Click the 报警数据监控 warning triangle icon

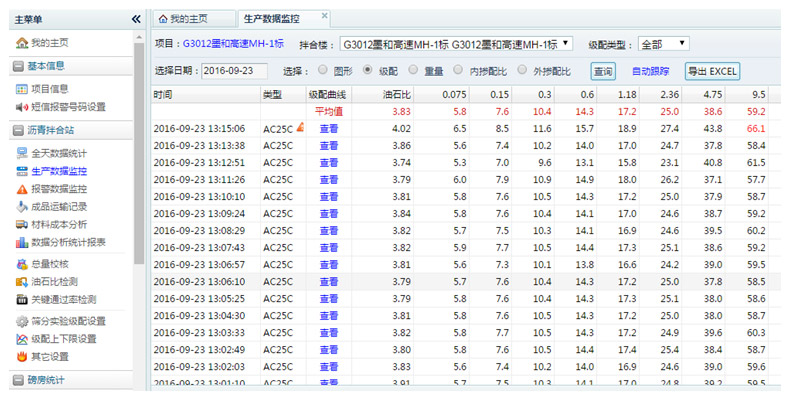click(22, 189)
